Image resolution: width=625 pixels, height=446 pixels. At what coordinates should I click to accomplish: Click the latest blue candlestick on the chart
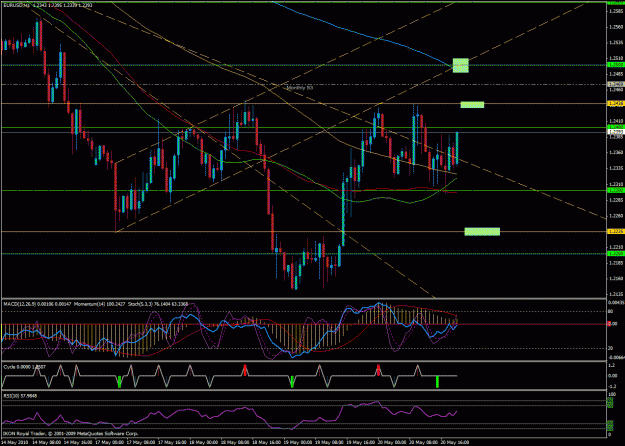coord(457,147)
